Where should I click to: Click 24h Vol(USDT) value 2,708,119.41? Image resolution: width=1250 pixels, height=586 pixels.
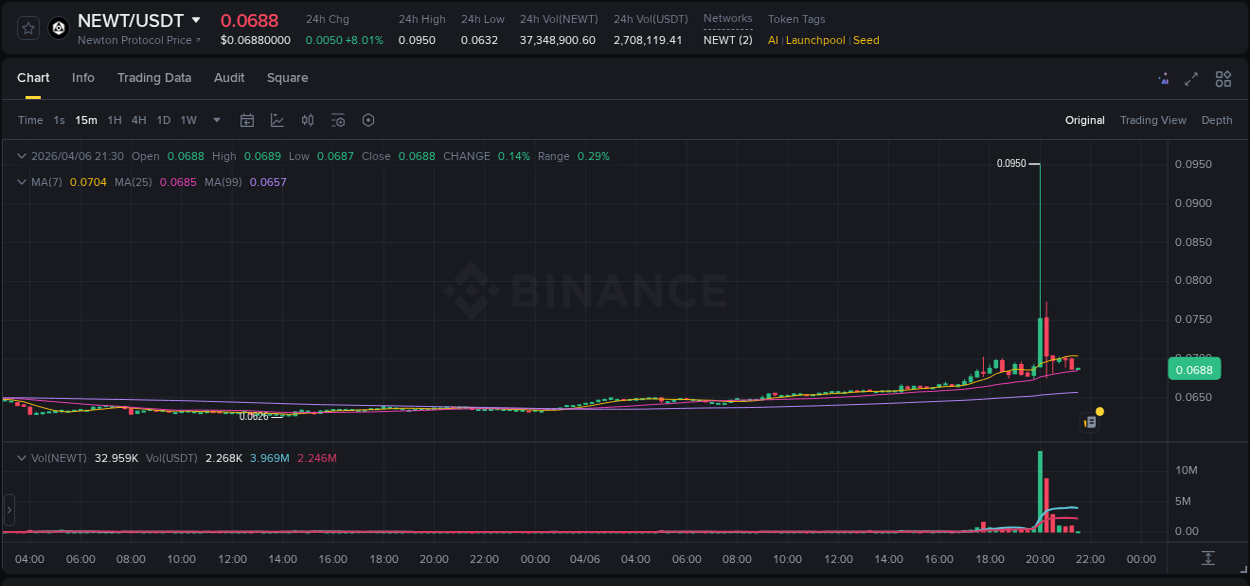[648, 40]
